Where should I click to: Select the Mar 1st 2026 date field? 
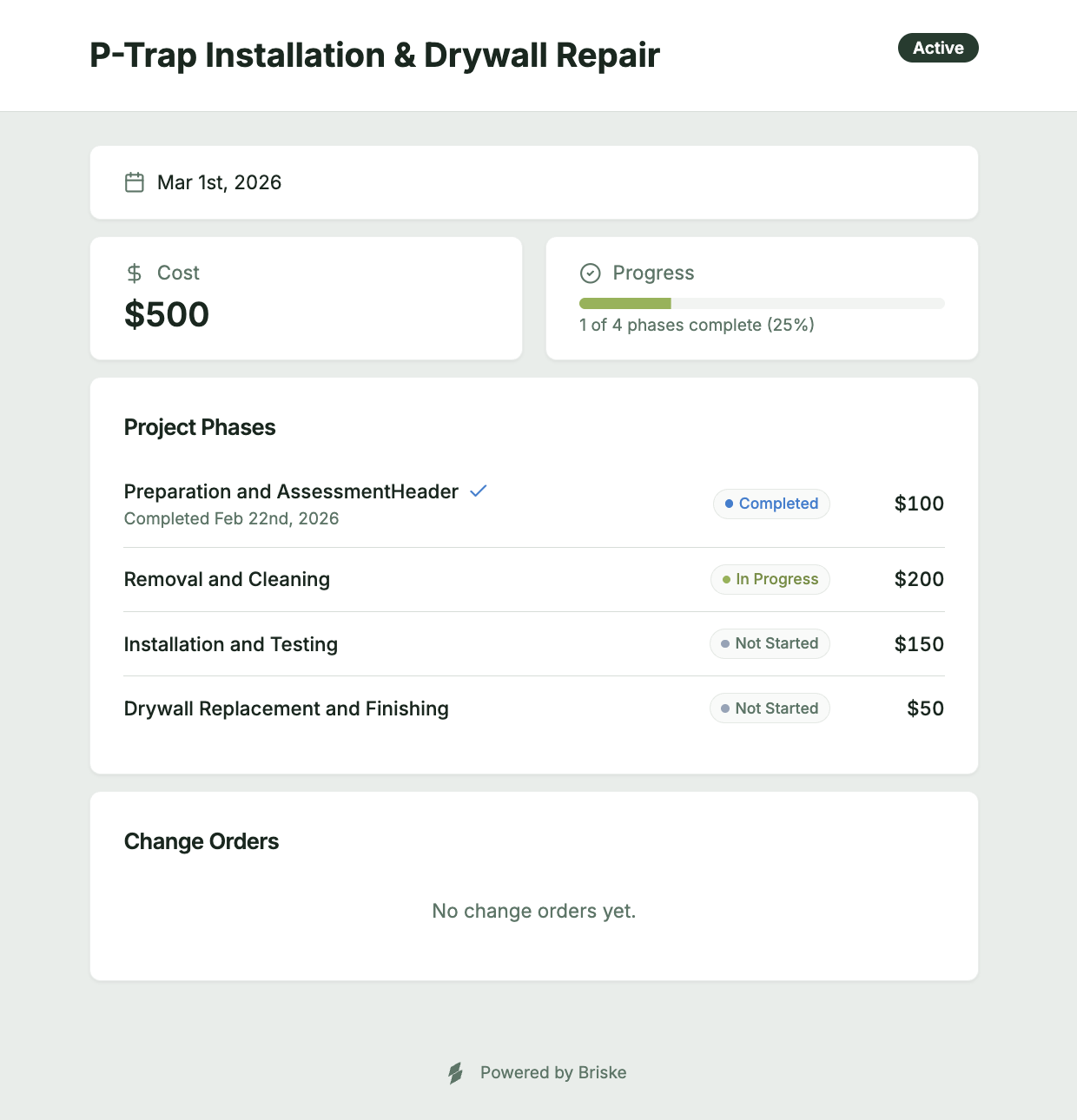point(219,182)
